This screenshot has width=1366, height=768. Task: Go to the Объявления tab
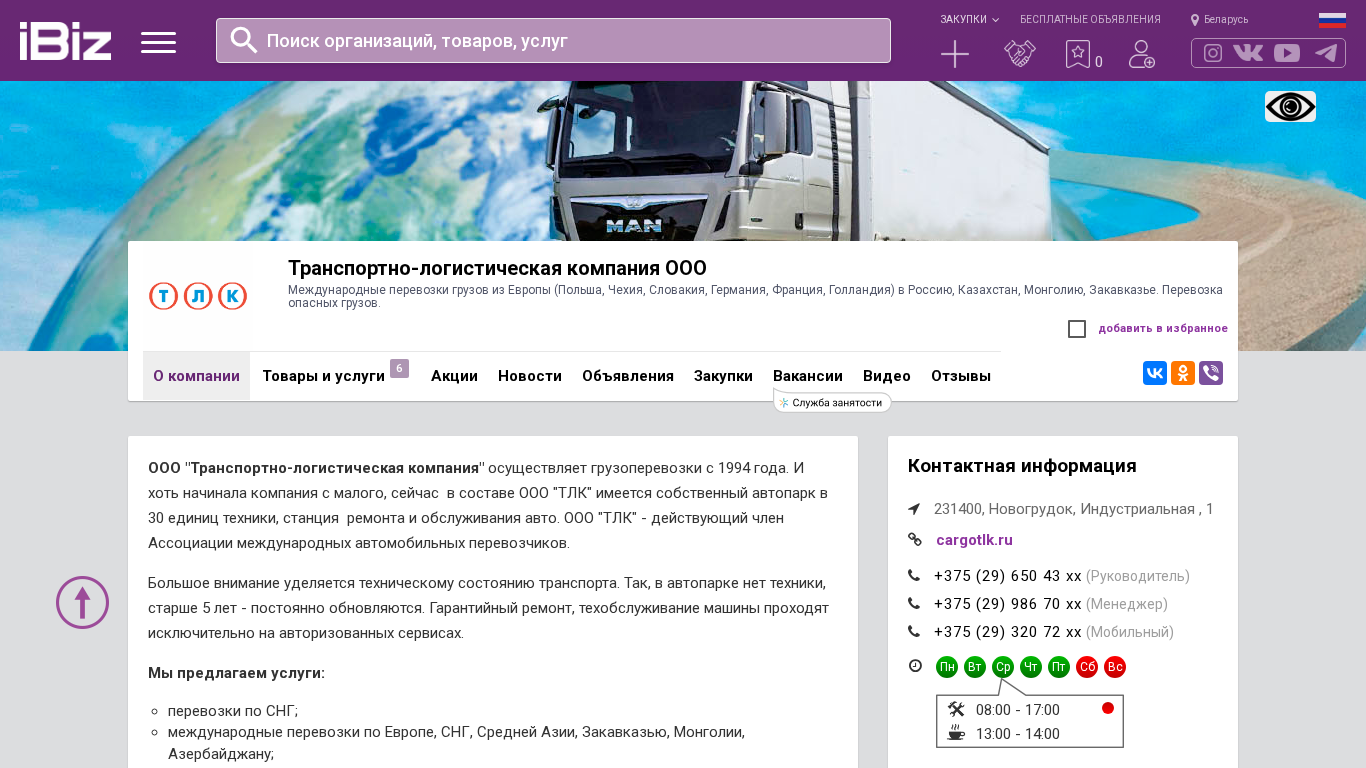[x=628, y=376]
